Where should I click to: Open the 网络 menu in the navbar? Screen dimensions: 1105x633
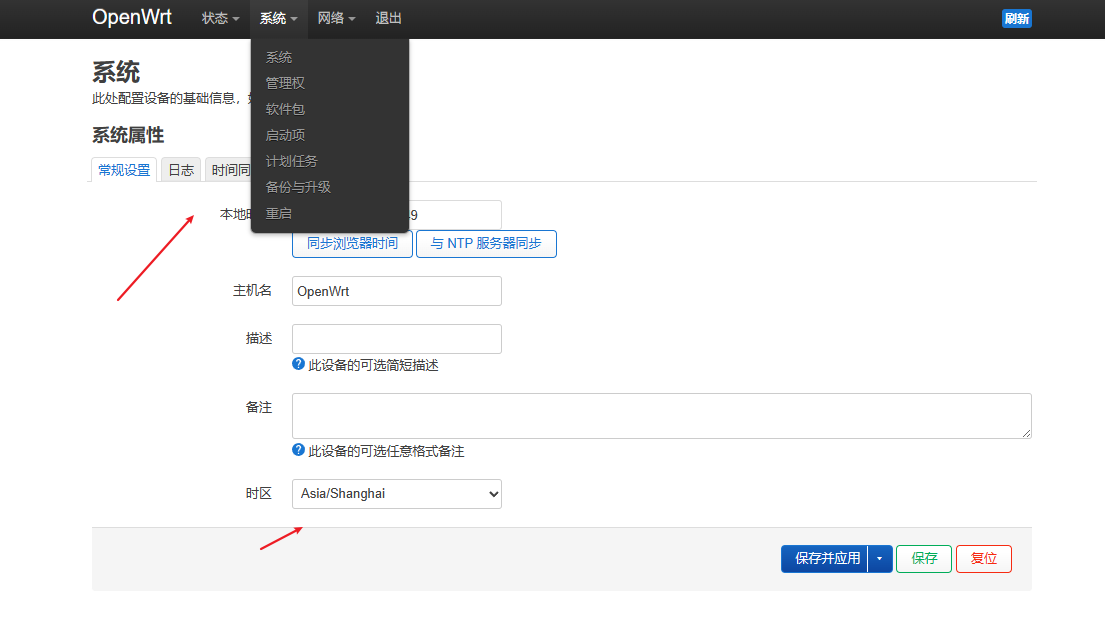point(336,18)
